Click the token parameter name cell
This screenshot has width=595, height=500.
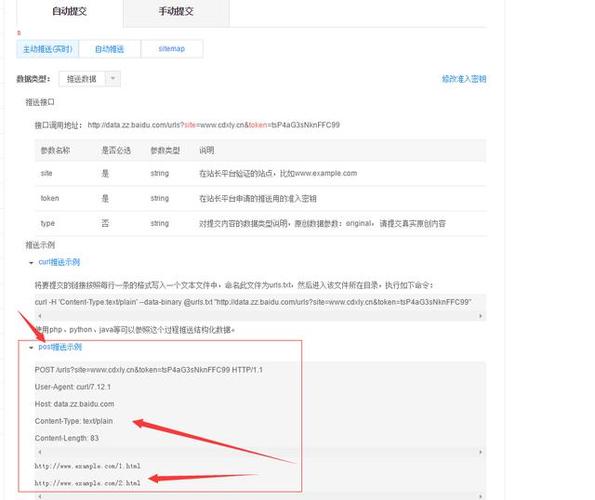pyautogui.click(x=50, y=198)
